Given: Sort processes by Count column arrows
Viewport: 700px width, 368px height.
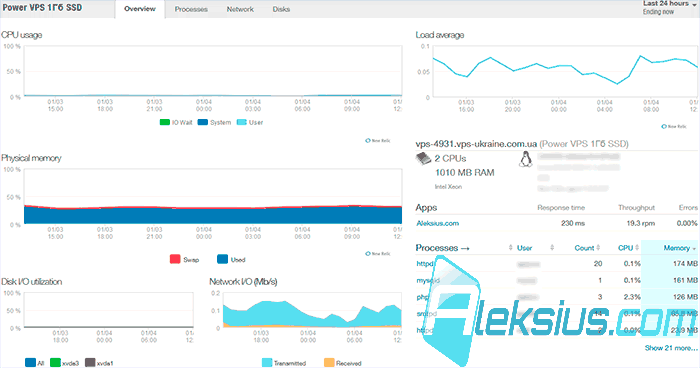Looking at the screenshot, I should [x=598, y=248].
